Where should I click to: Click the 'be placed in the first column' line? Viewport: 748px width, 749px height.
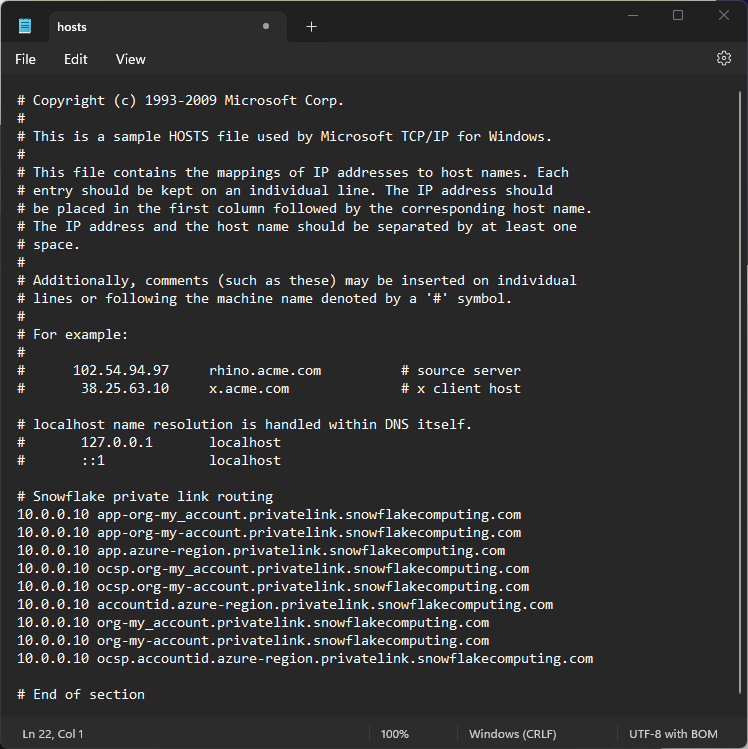[x=305, y=209]
